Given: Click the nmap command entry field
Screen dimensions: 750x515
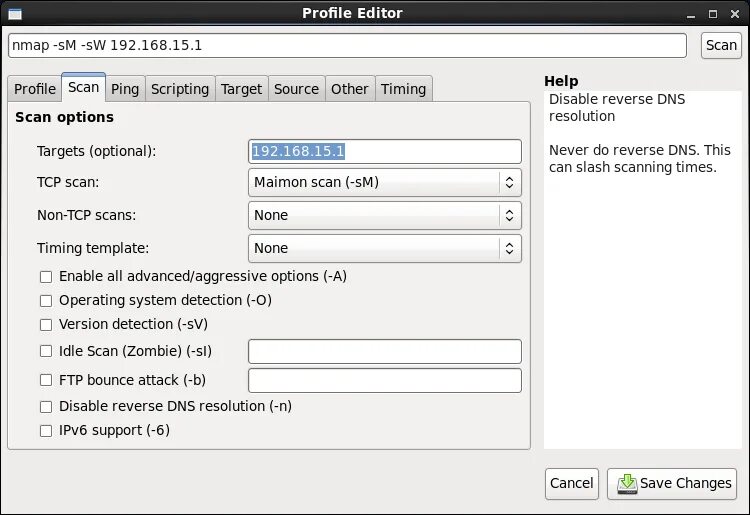Looking at the screenshot, I should pyautogui.click(x=346, y=46).
